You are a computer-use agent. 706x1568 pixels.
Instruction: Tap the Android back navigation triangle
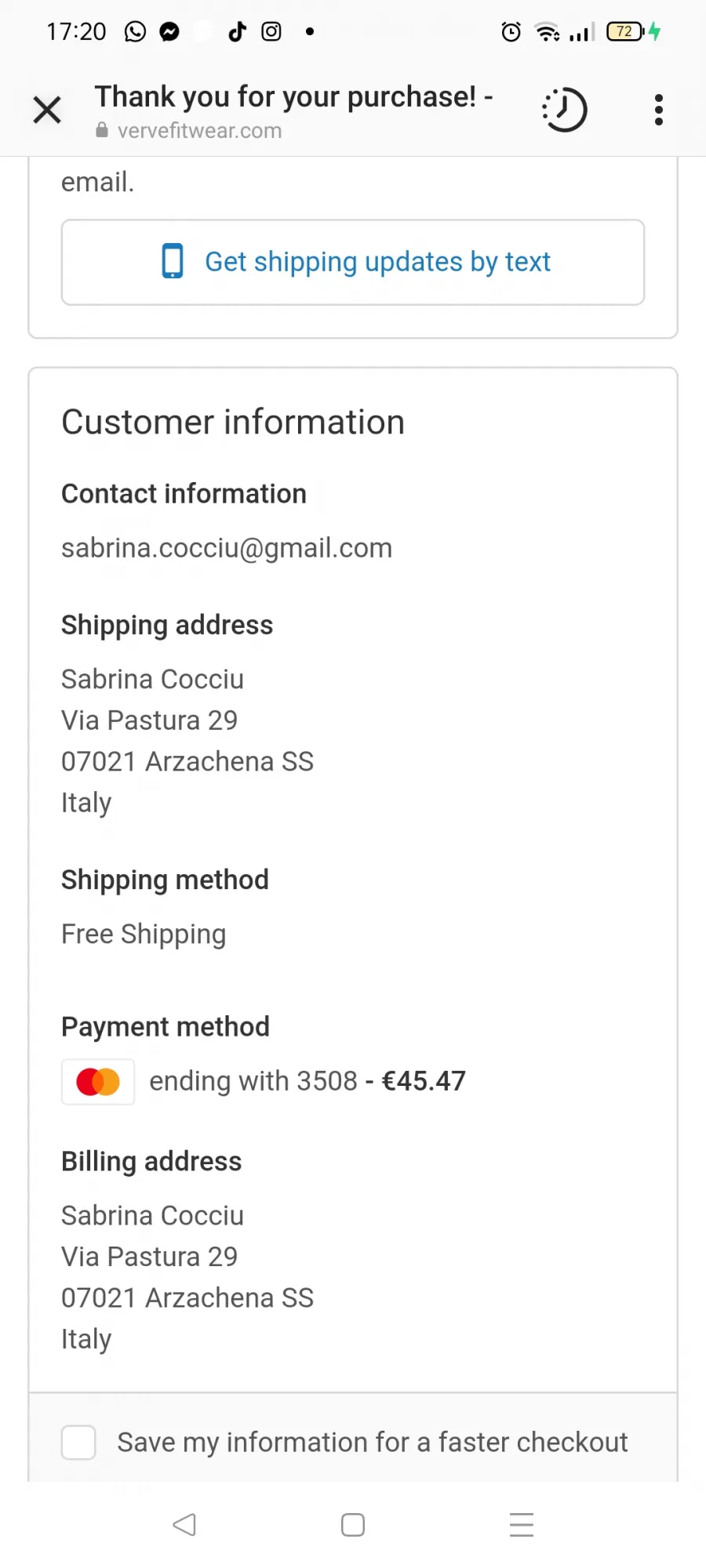click(184, 1525)
